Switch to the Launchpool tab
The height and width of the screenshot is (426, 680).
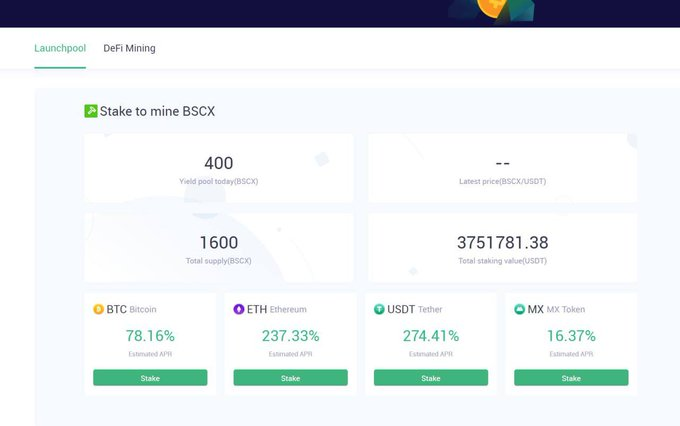60,48
